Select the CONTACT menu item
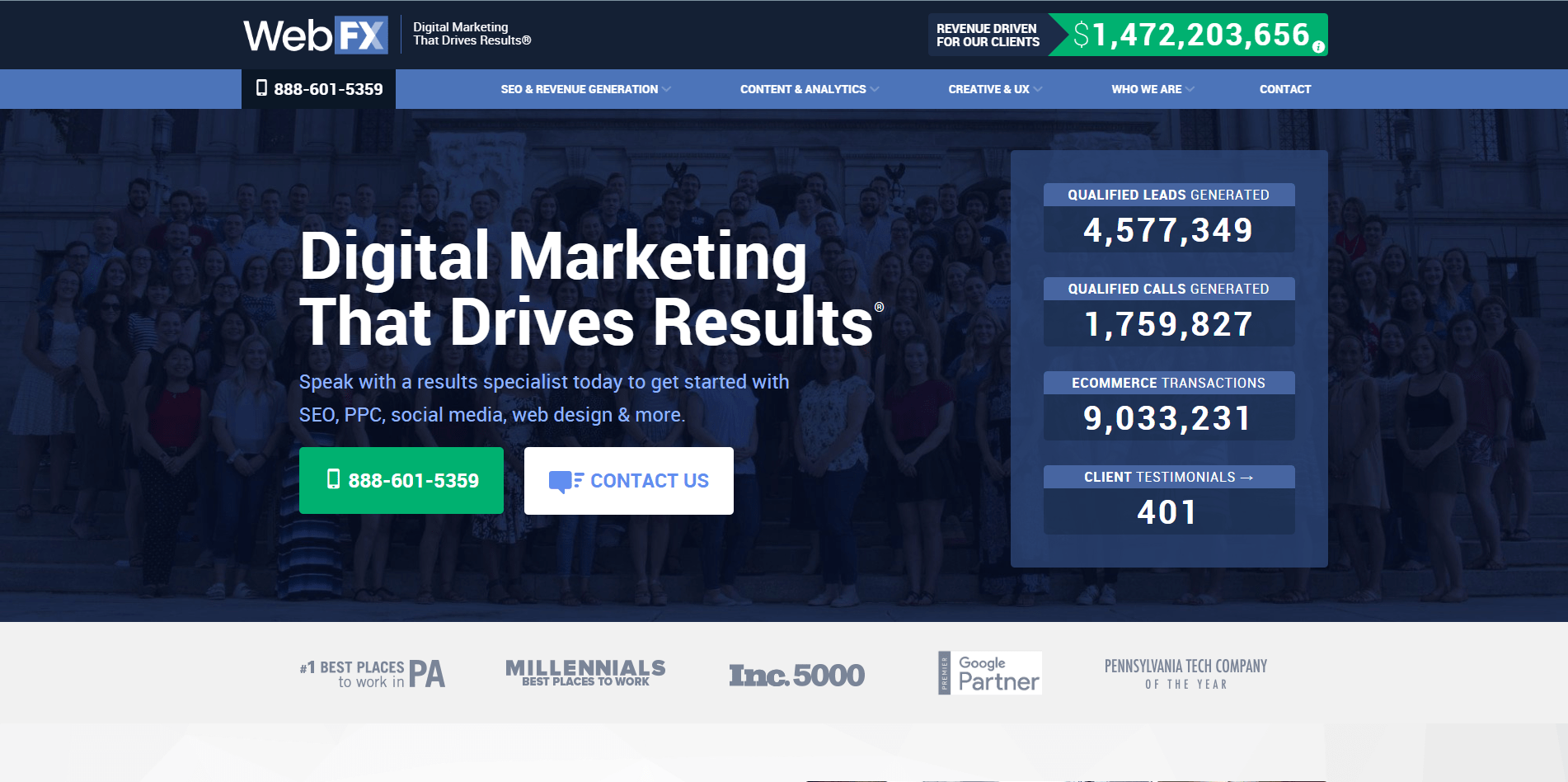Viewport: 1568px width, 782px height. (1284, 89)
